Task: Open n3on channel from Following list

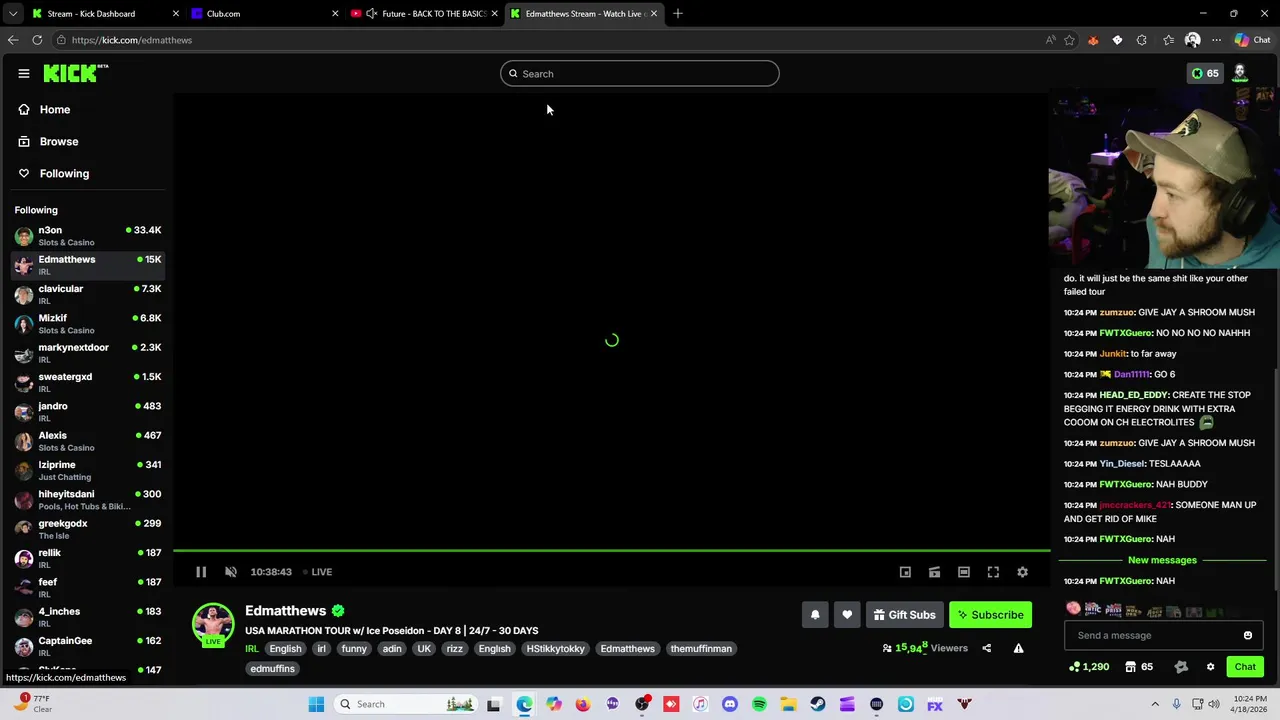Action: [x=88, y=235]
